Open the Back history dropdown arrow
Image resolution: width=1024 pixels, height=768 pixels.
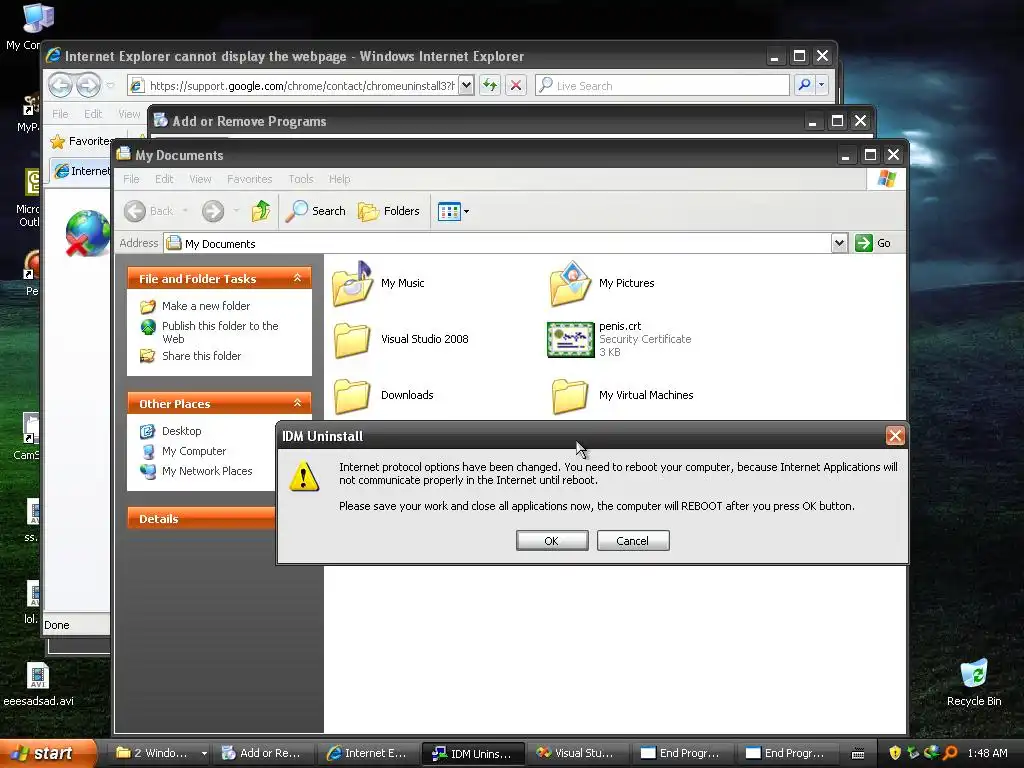(x=185, y=211)
